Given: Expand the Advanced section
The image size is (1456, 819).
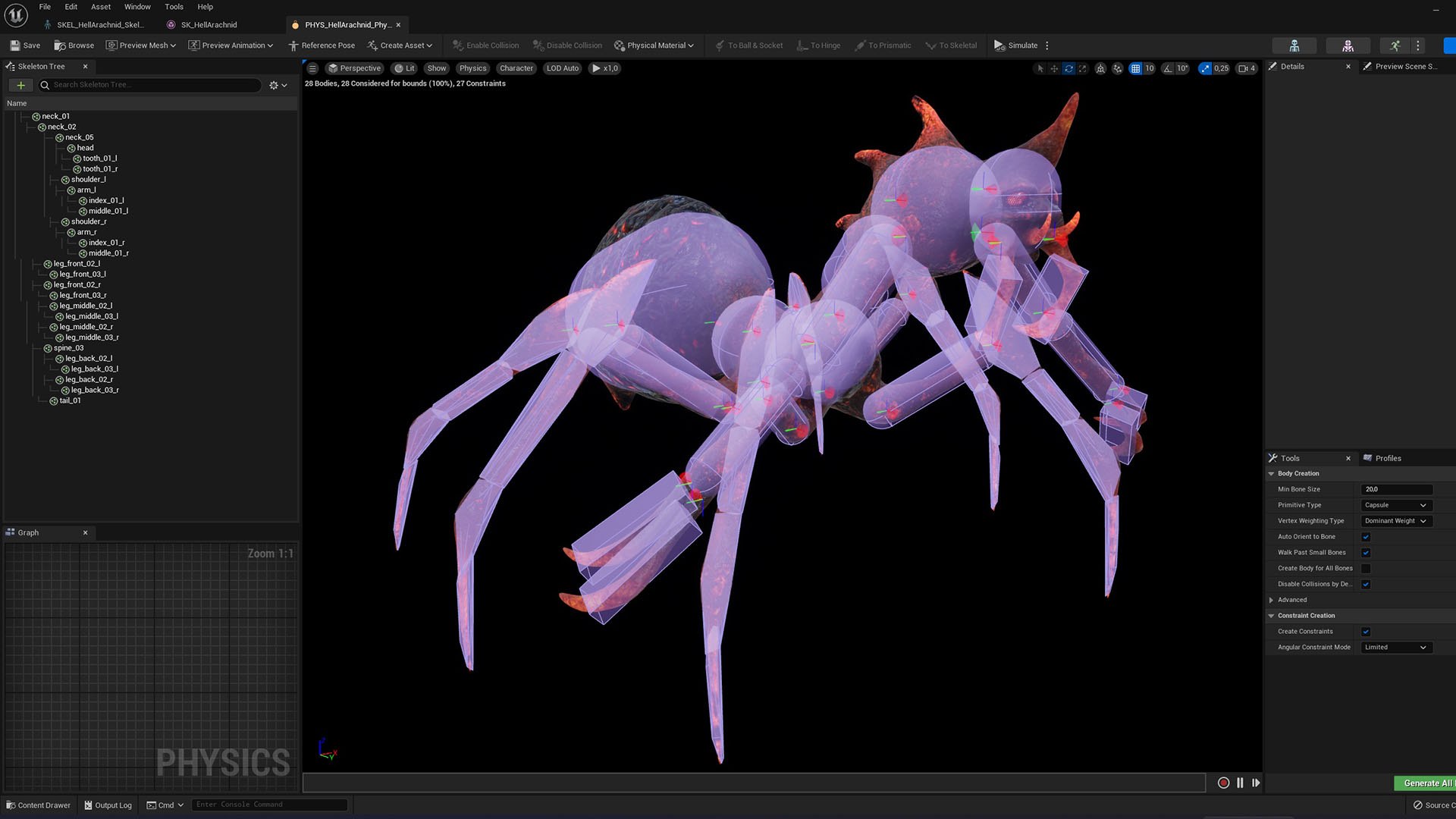Looking at the screenshot, I should point(1272,600).
